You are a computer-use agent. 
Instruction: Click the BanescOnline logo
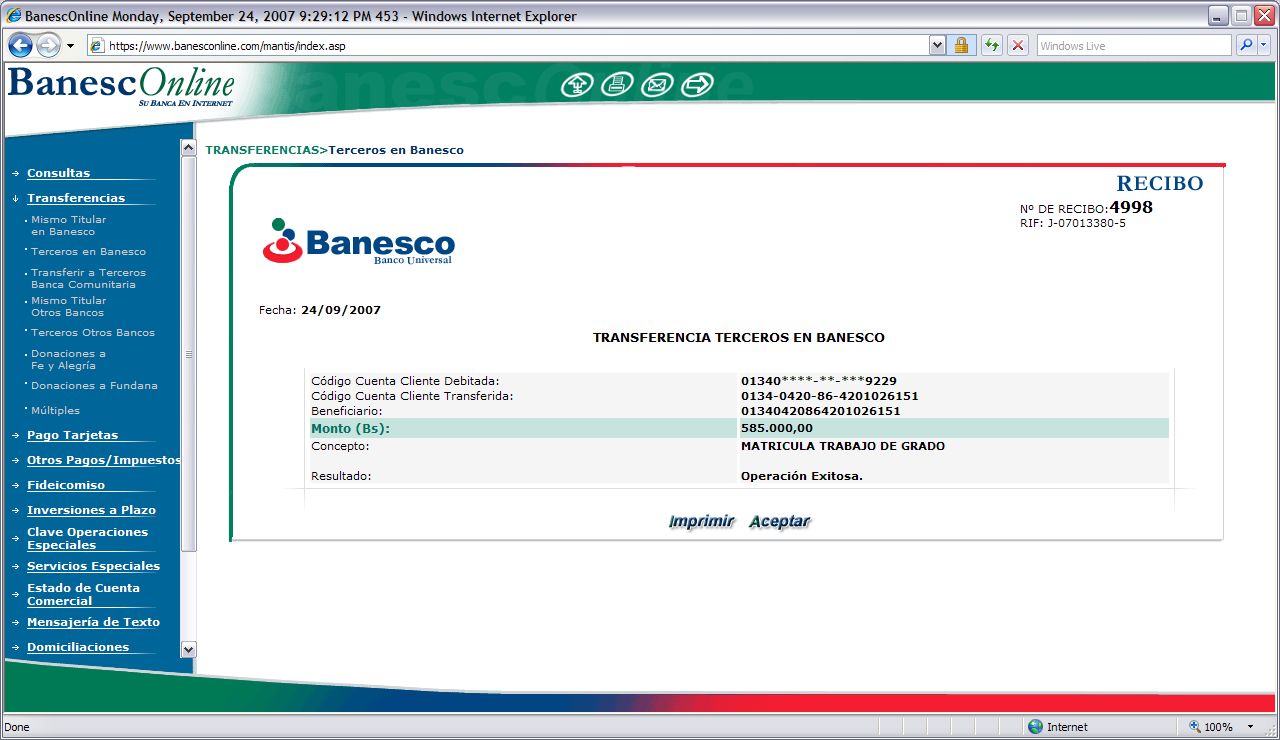tap(121, 86)
